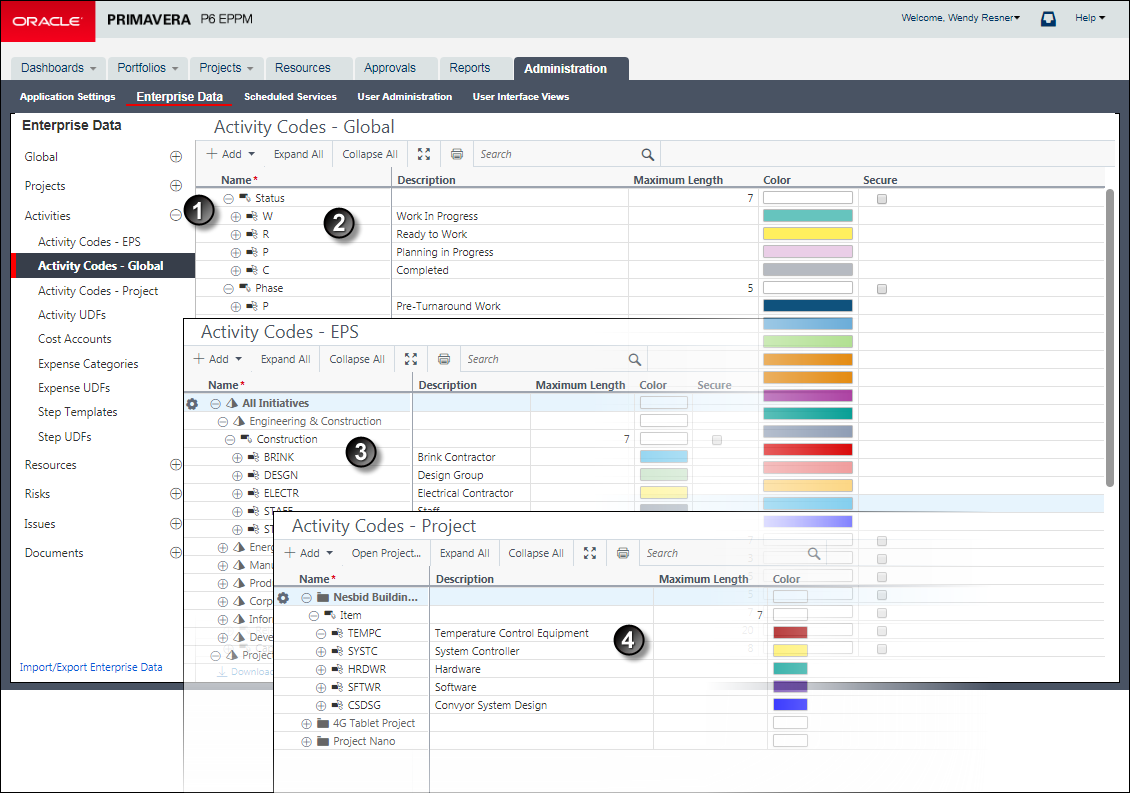Click Collapse All in Activity Codes - Global
Image resolution: width=1130 pixels, height=793 pixels.
point(370,154)
